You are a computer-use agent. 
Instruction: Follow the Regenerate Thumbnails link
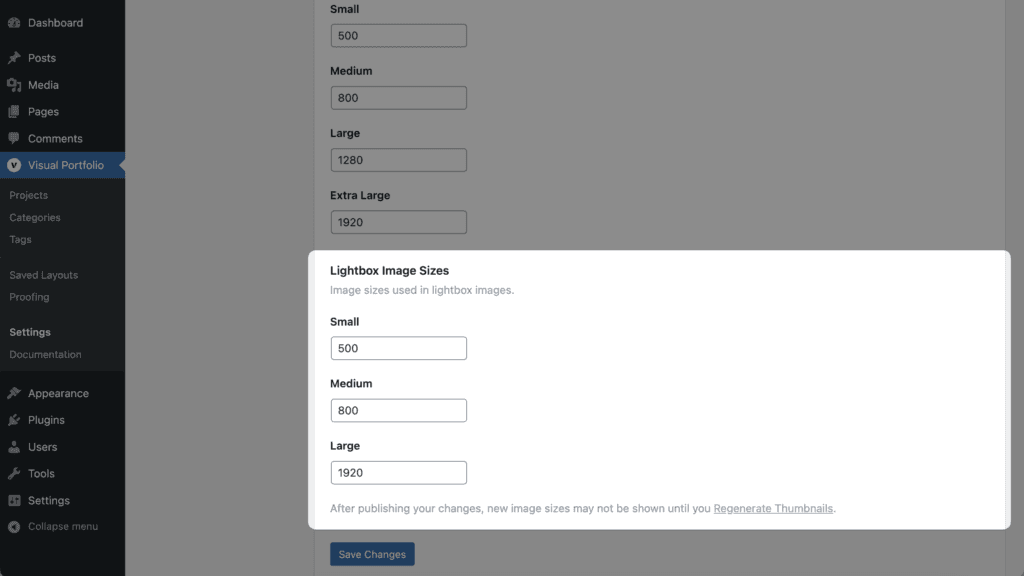773,508
